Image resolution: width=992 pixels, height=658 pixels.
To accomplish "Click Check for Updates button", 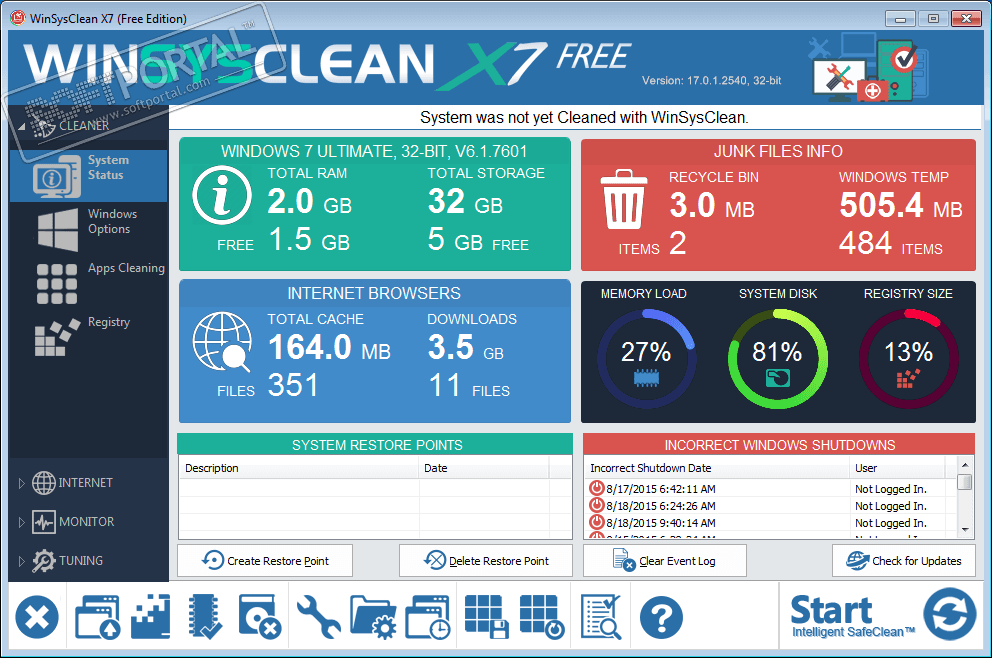I will click(x=904, y=561).
